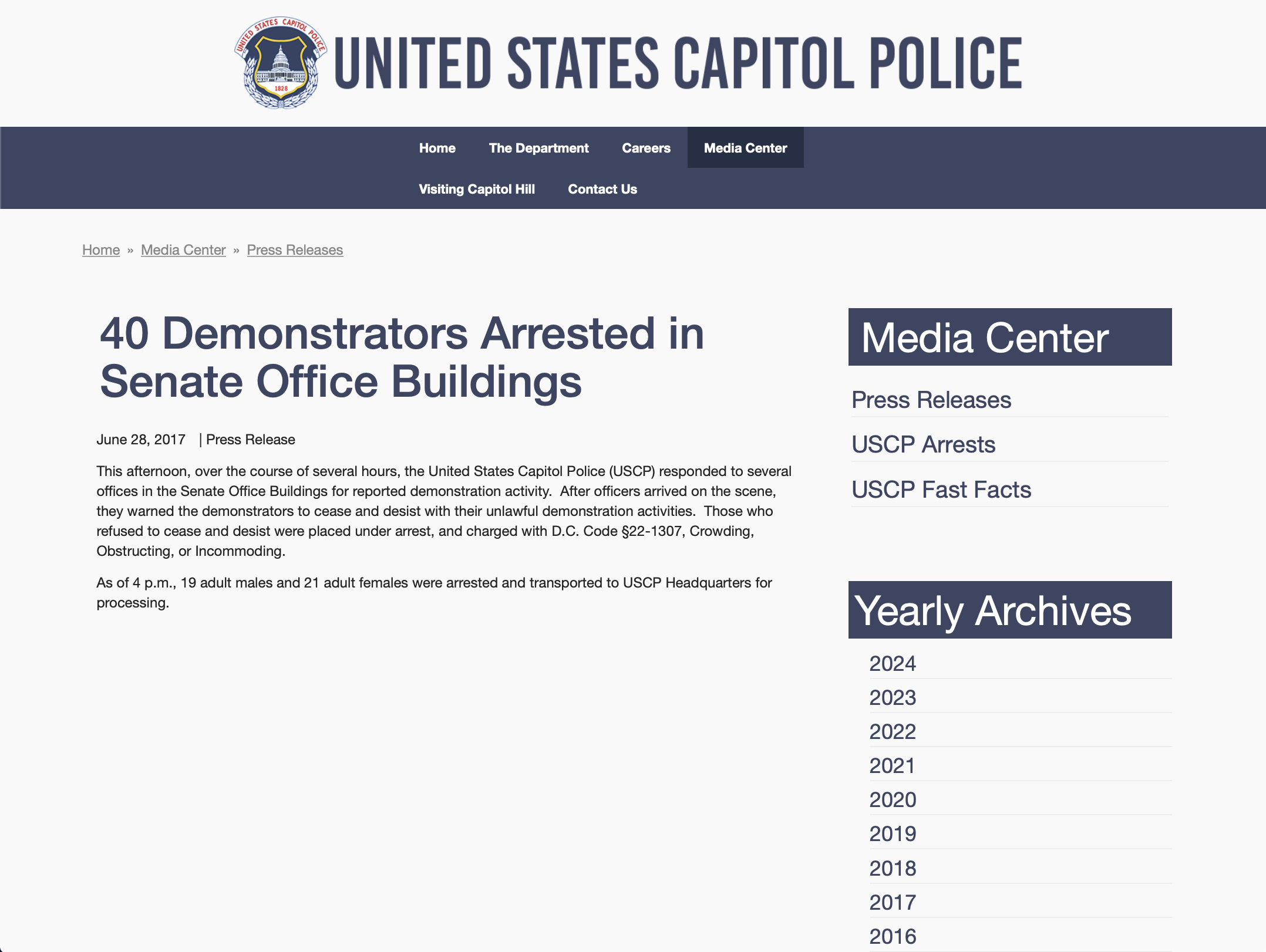Click the United States Capitol Police title

[x=678, y=63]
